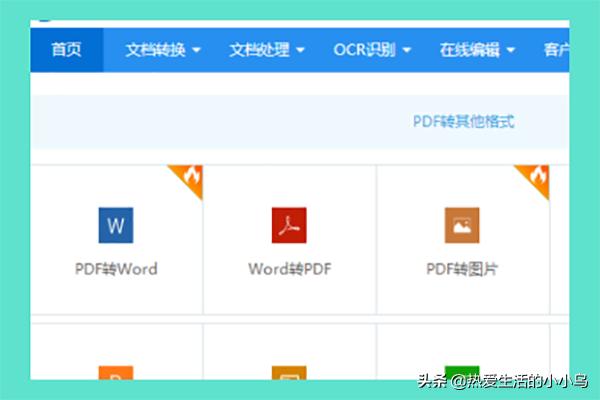
Task: Open the OCR识别 menu
Action: coord(372,50)
